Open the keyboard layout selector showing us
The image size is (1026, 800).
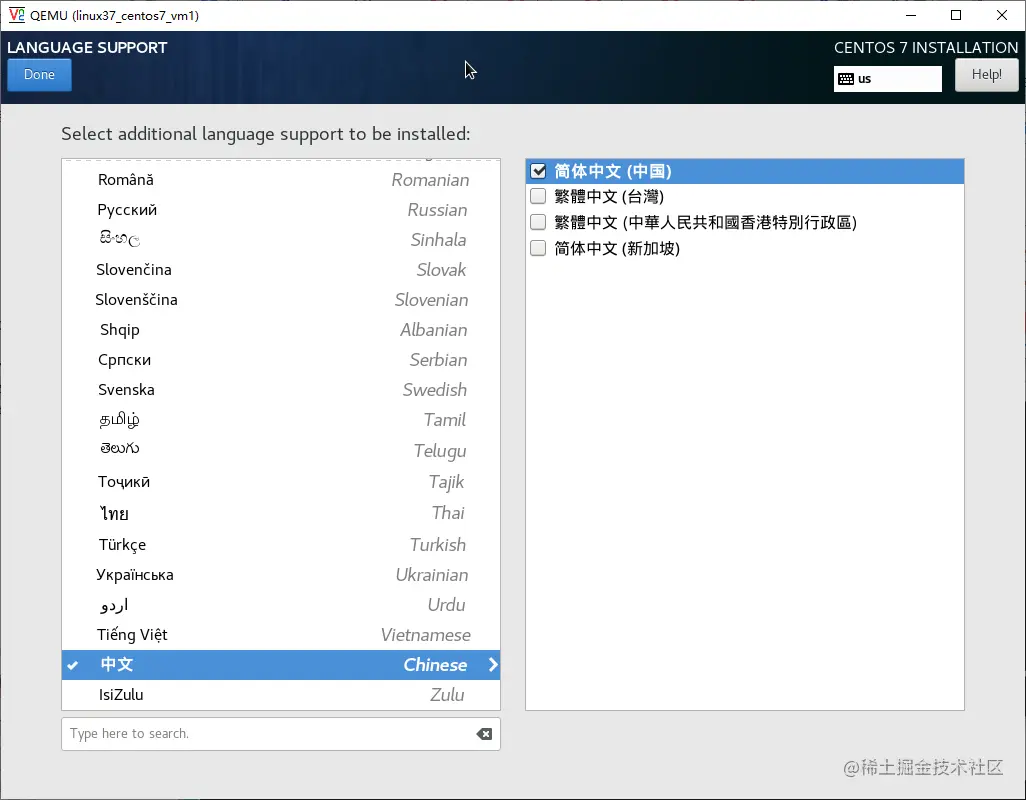point(887,78)
